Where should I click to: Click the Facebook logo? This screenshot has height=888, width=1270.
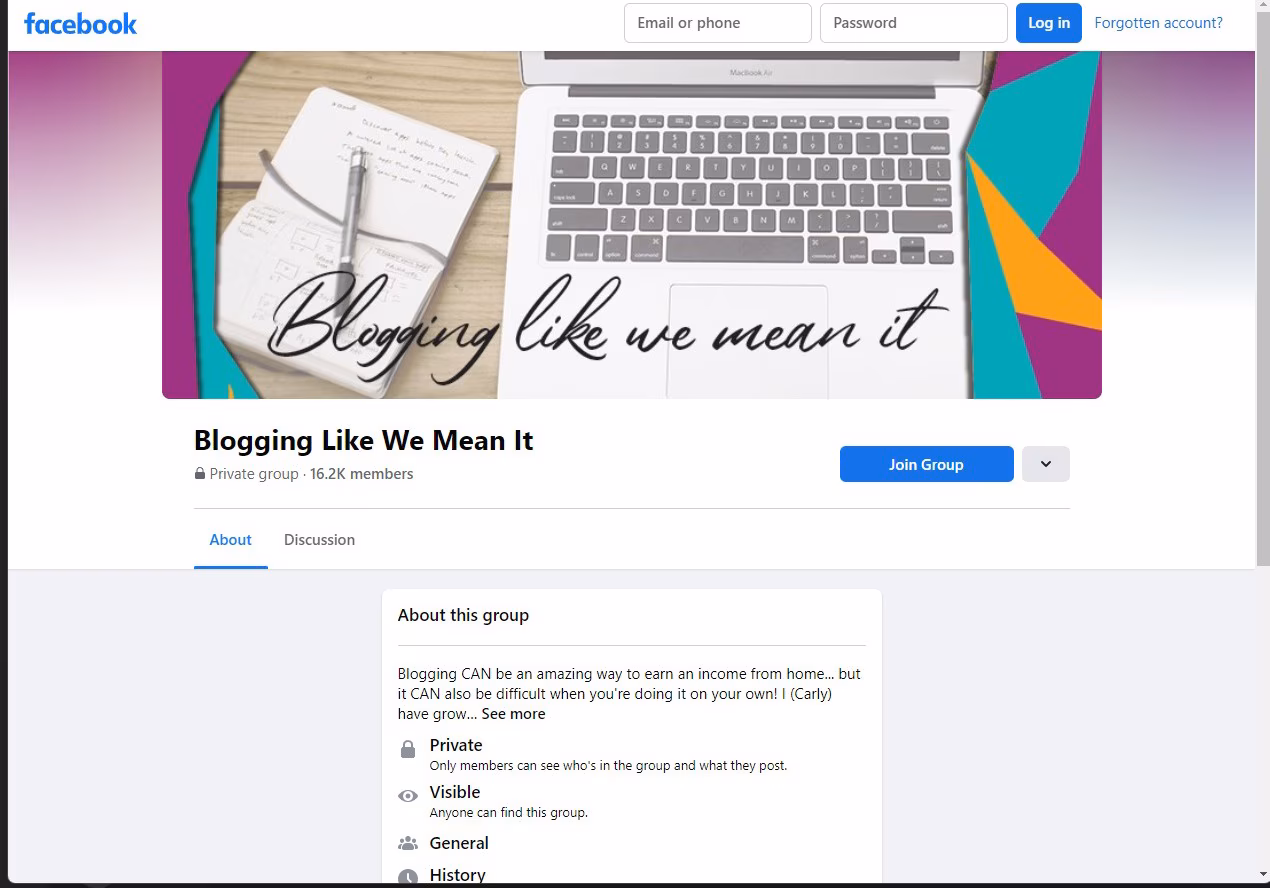(80, 24)
